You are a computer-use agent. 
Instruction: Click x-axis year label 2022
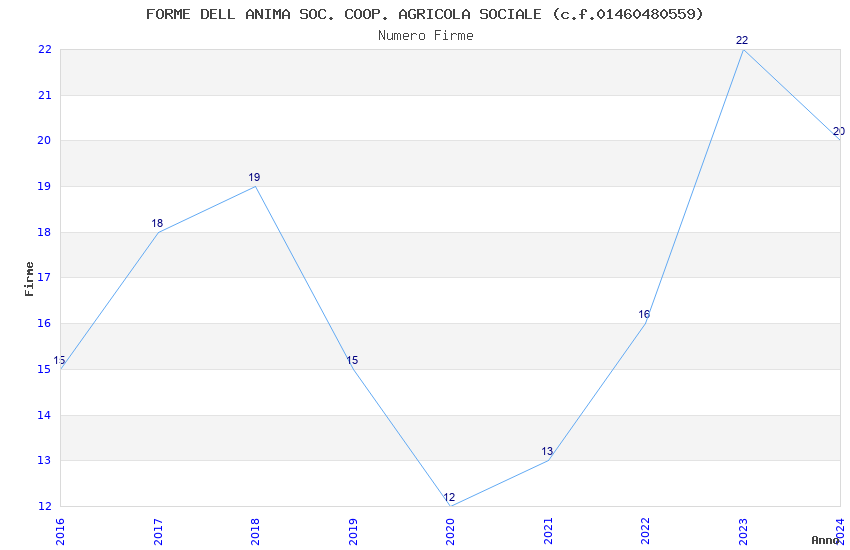pyautogui.click(x=646, y=531)
